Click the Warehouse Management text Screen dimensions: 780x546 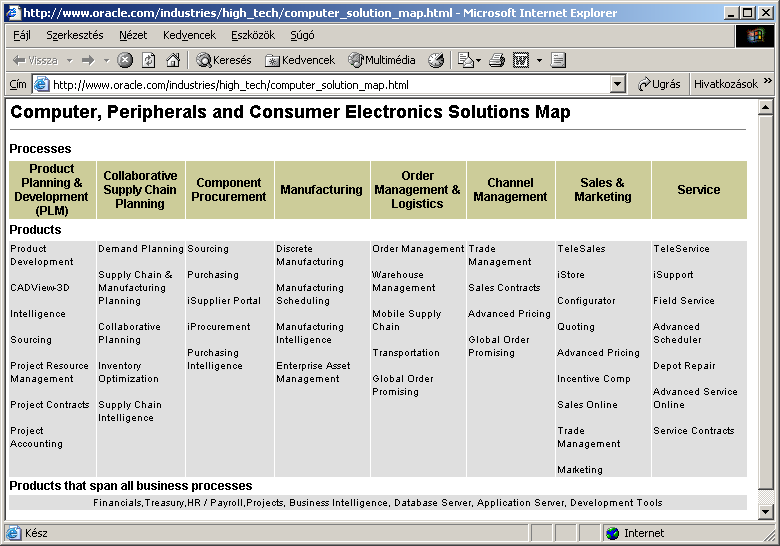pos(403,281)
